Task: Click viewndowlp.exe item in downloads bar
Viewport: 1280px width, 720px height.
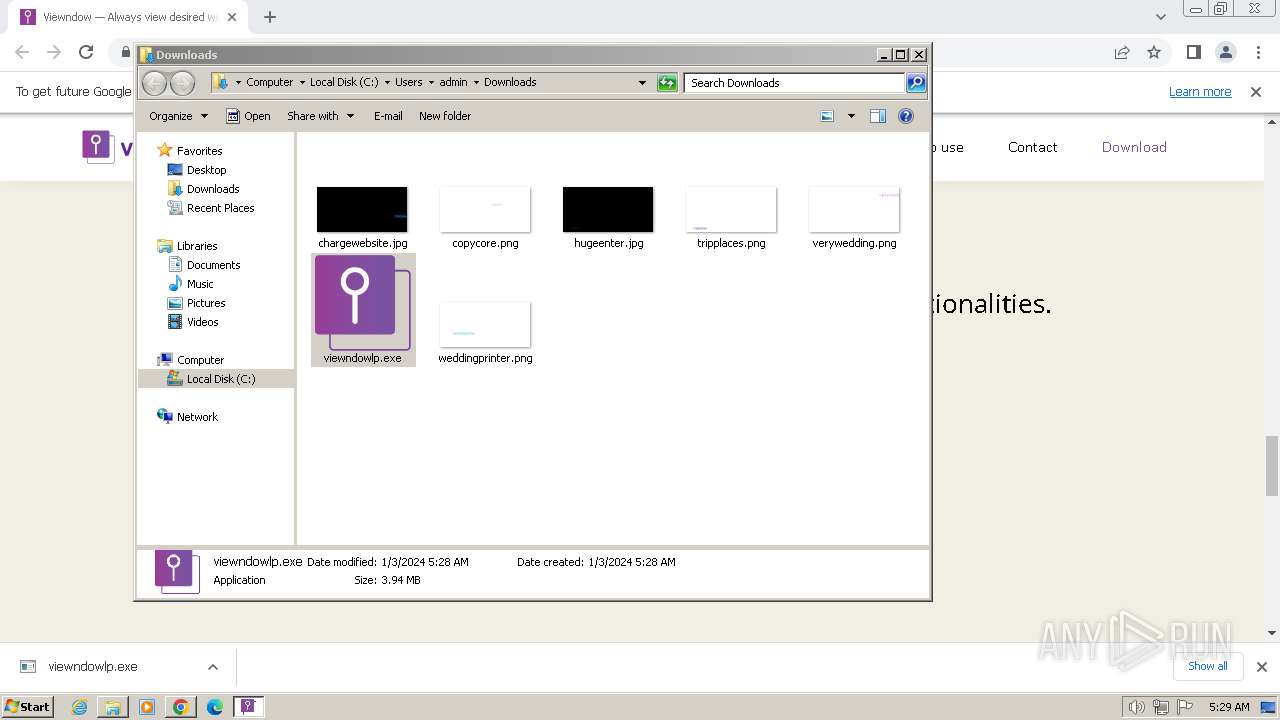Action: point(92,667)
